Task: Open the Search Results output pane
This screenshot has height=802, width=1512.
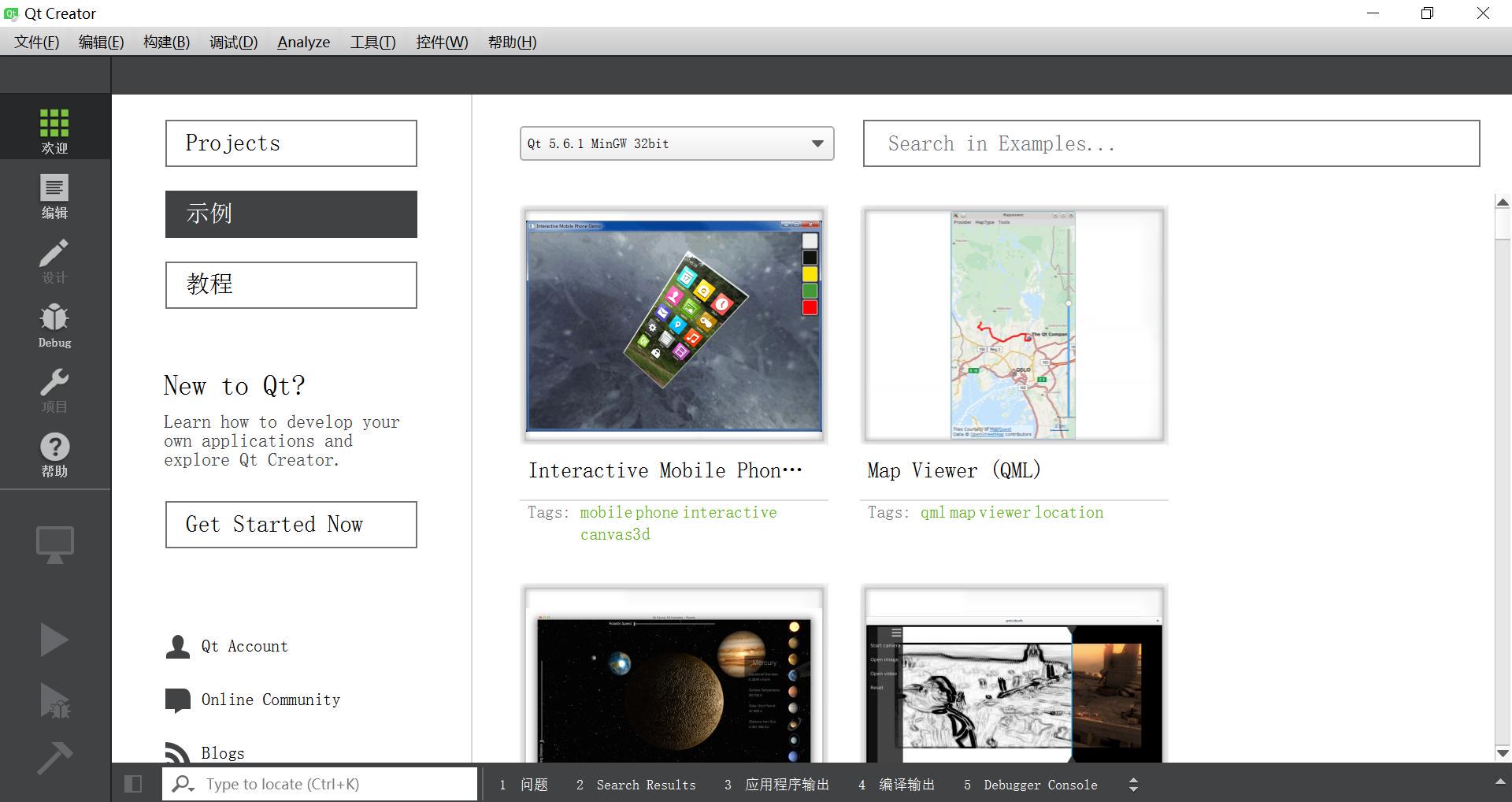Action: (636, 785)
